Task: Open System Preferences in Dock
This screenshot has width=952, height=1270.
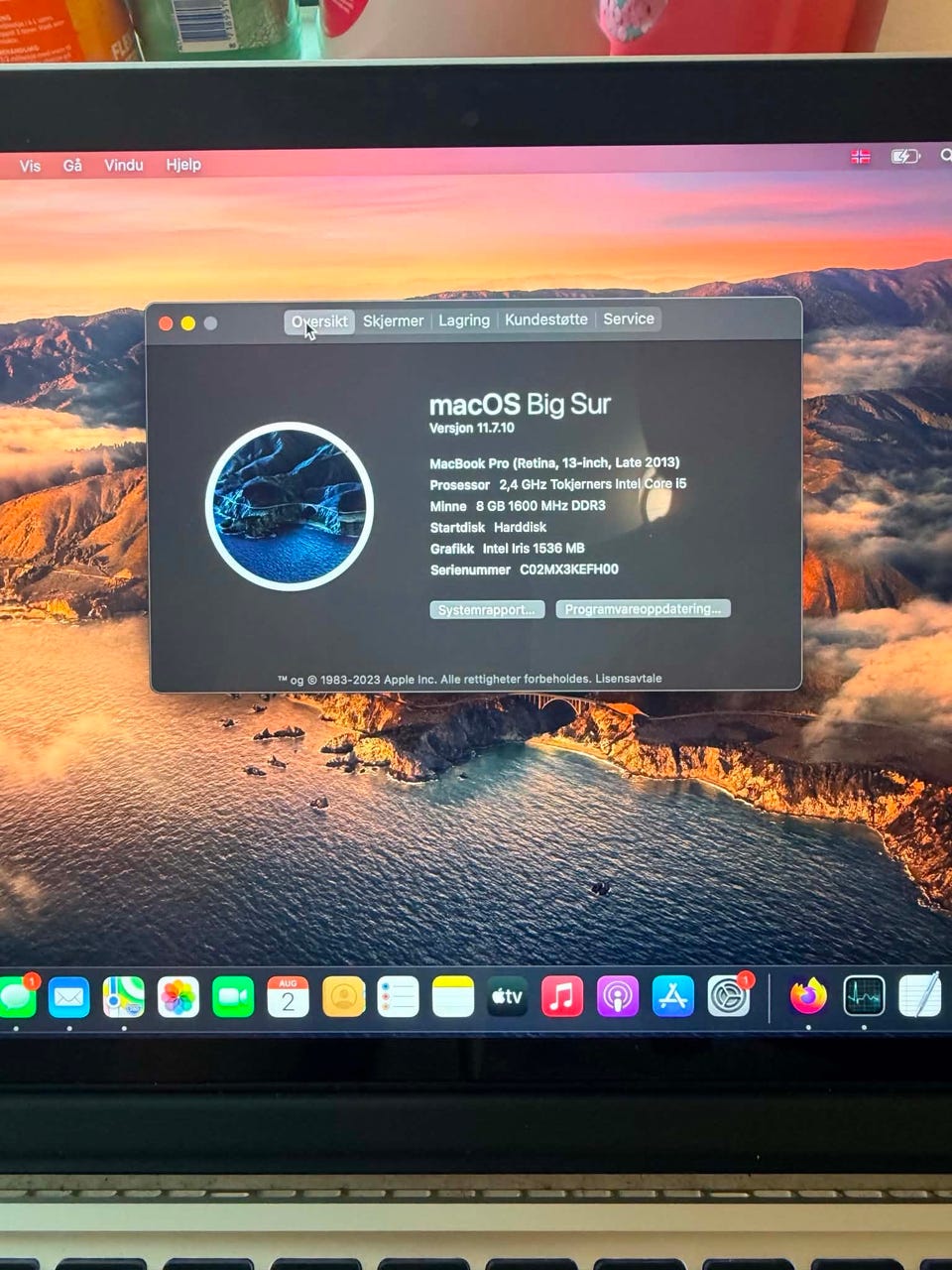Action: pyautogui.click(x=729, y=997)
